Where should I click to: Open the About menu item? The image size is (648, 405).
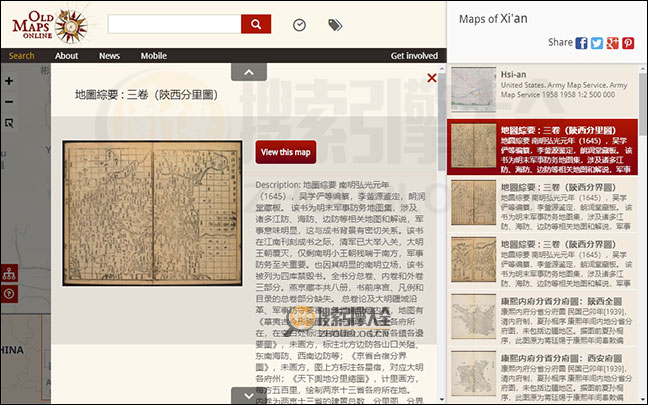pos(67,56)
